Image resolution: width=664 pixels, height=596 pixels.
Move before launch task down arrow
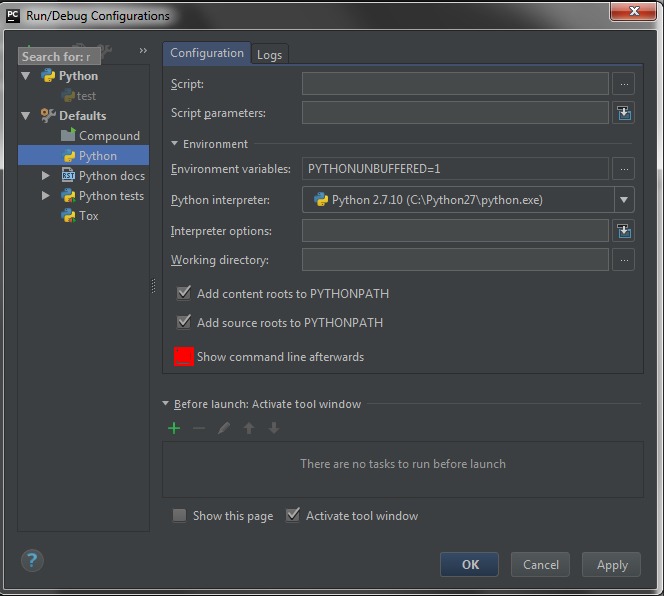point(274,428)
